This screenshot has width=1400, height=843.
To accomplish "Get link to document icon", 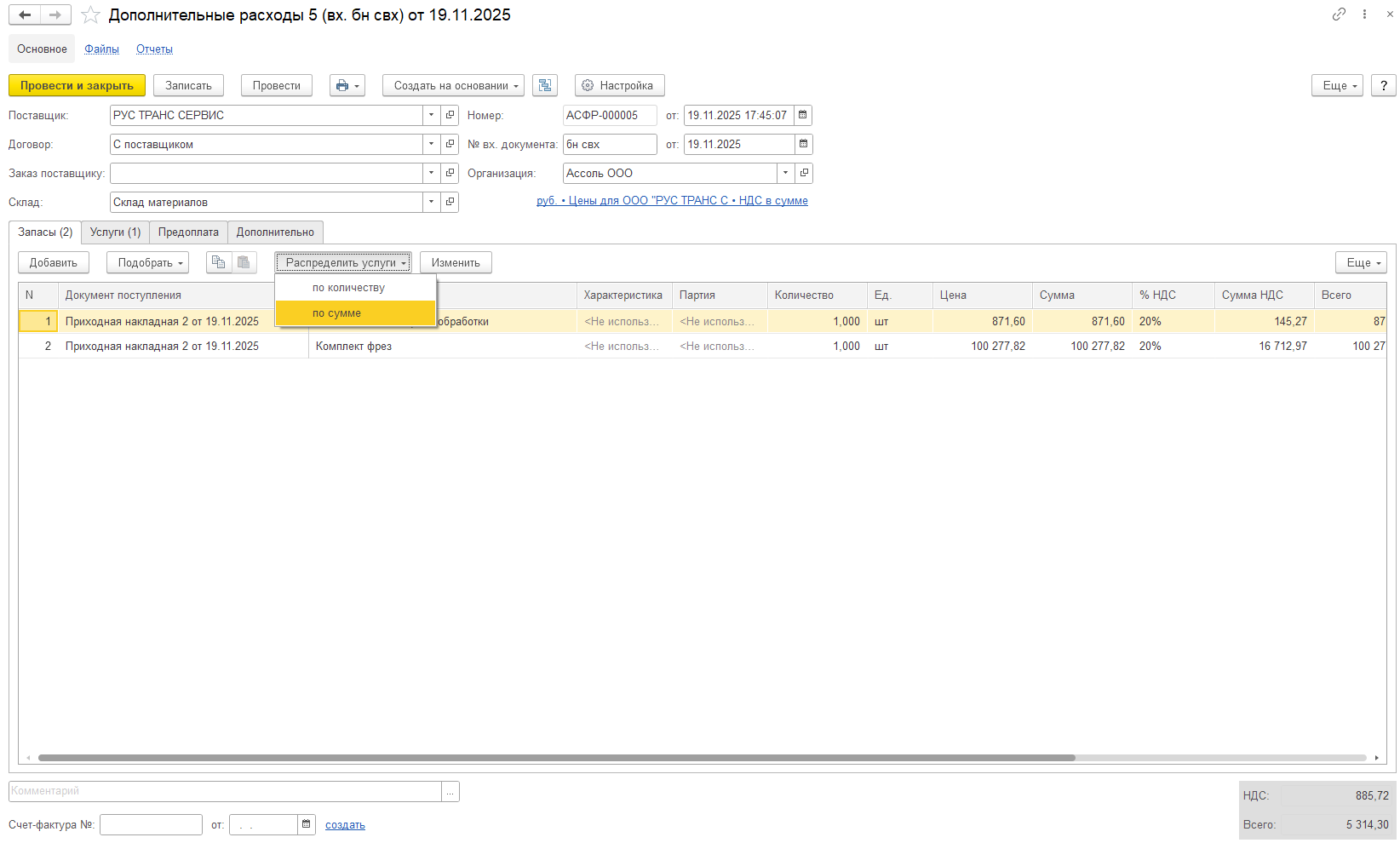I will click(x=1339, y=14).
